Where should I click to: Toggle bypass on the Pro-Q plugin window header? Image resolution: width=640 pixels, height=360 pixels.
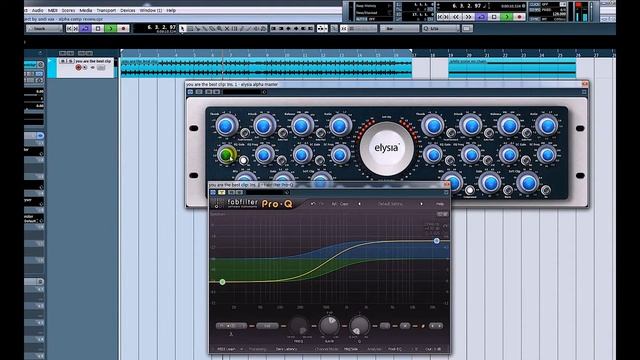tap(213, 192)
